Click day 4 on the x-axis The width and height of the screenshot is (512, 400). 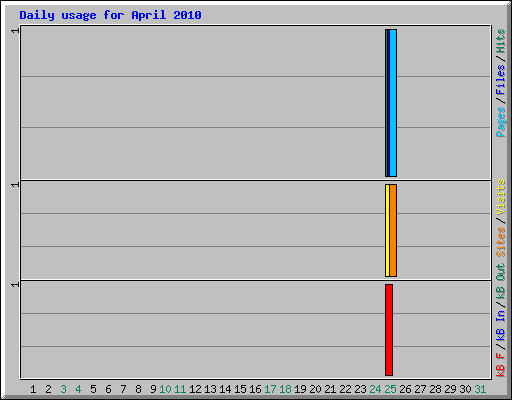[x=78, y=389]
